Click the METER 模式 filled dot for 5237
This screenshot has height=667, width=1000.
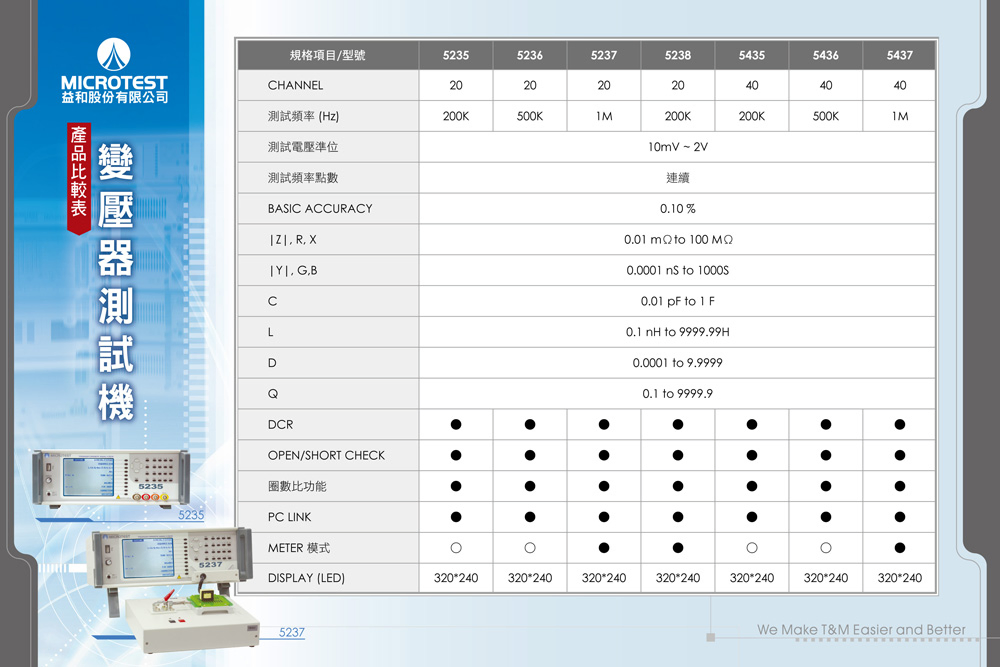coord(604,548)
